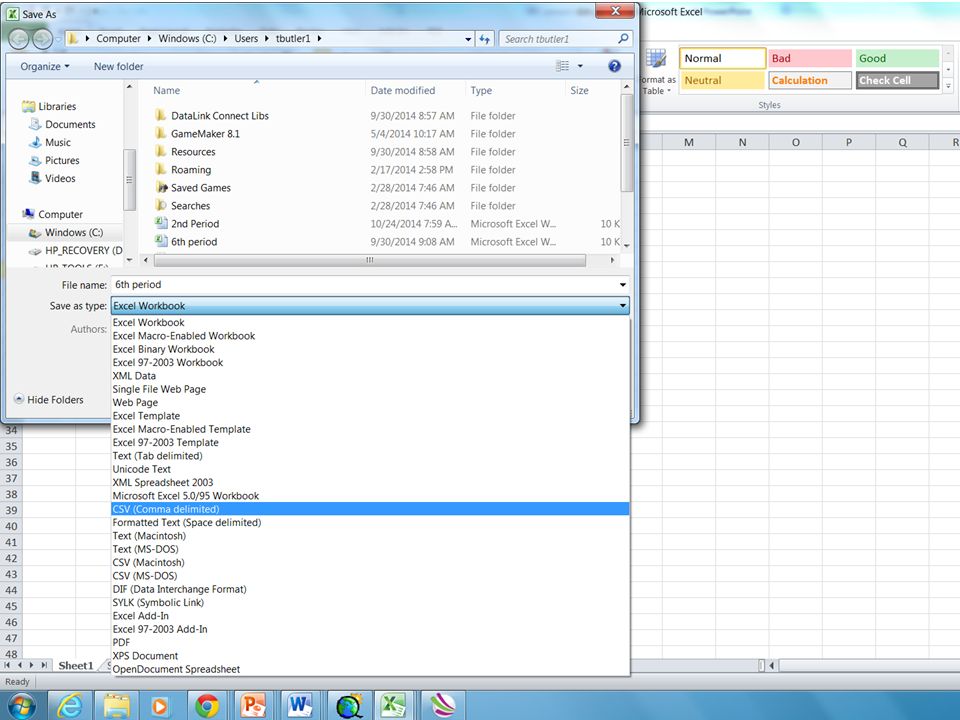Click Computer in the address breadcrumb
Viewport: 960px width, 720px height.
(118, 39)
